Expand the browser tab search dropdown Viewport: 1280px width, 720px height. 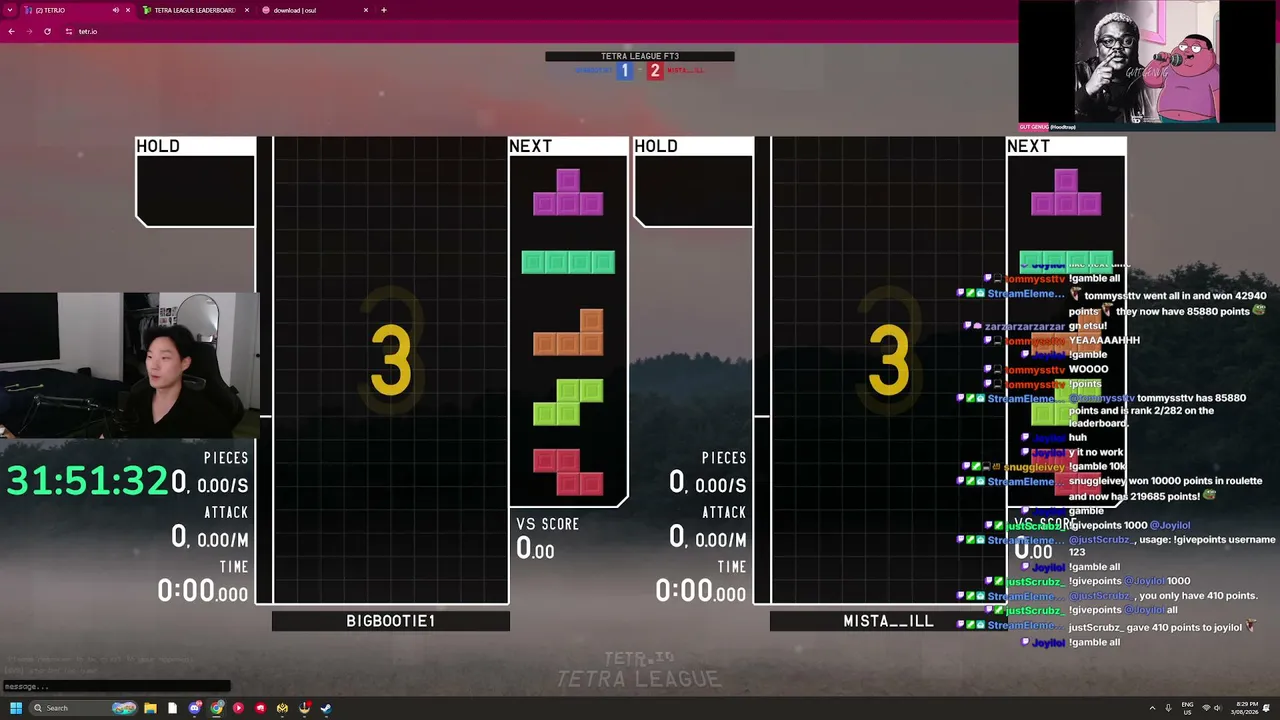click(10, 10)
